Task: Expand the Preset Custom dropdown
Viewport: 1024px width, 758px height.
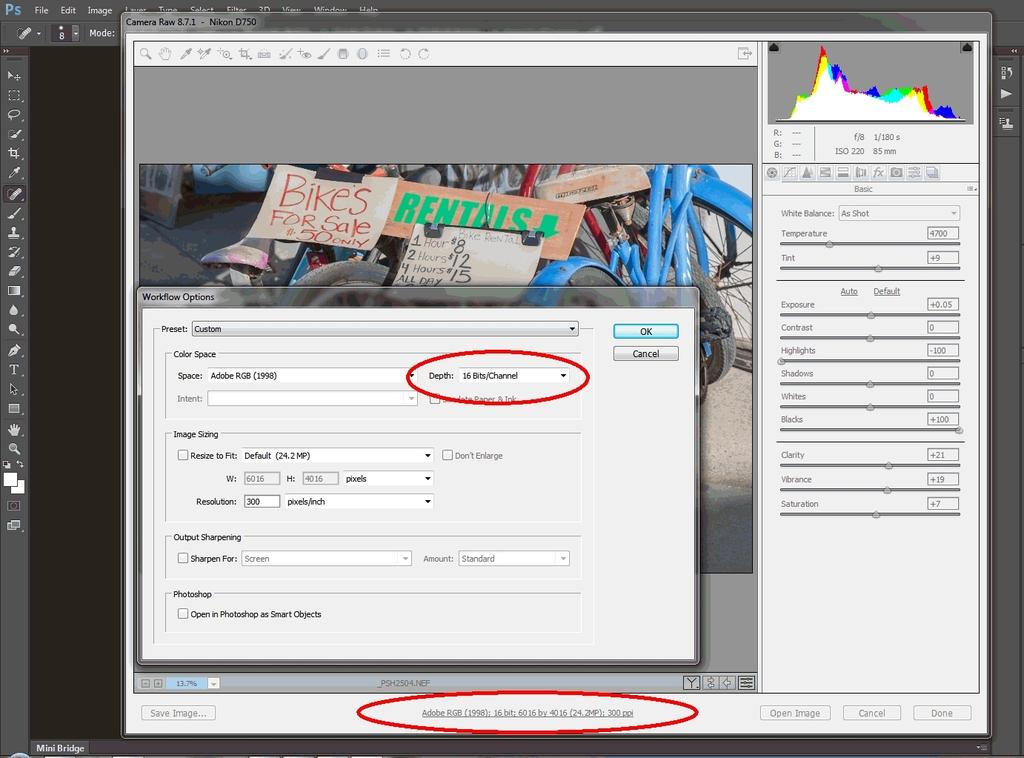Action: 384,329
